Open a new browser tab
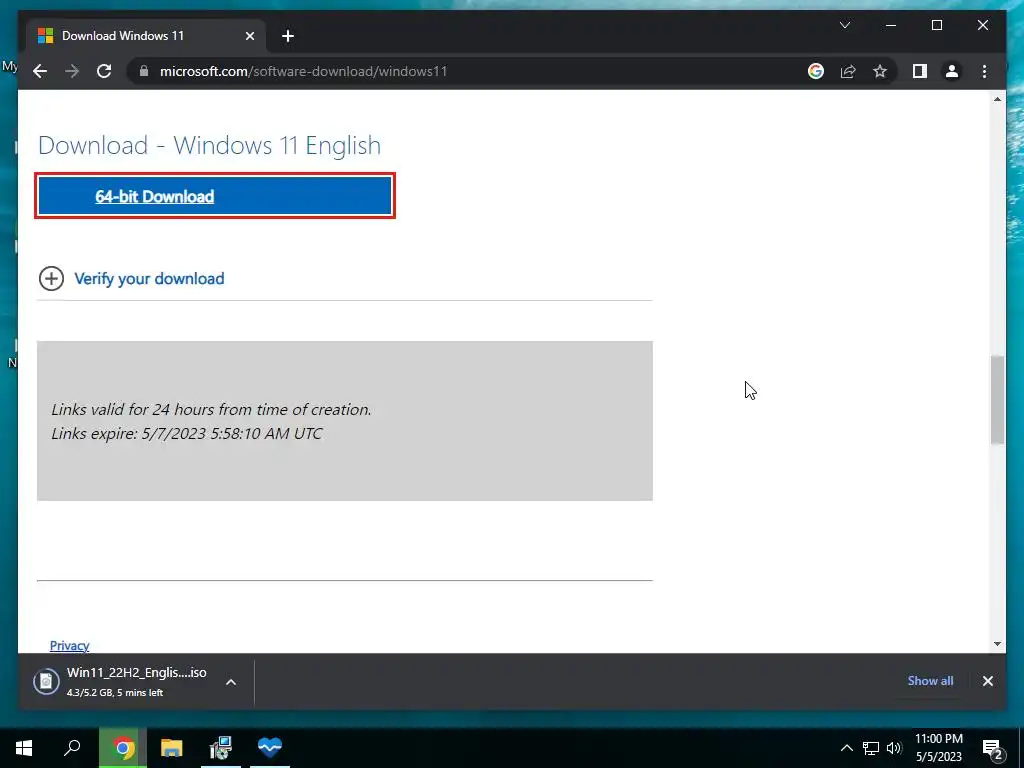 288,36
